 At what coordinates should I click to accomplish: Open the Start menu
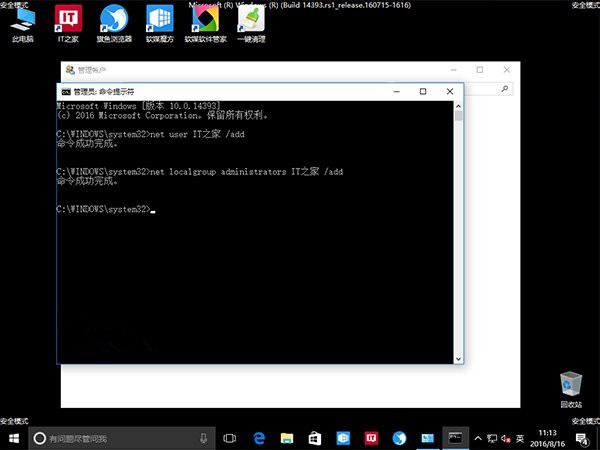click(14, 438)
